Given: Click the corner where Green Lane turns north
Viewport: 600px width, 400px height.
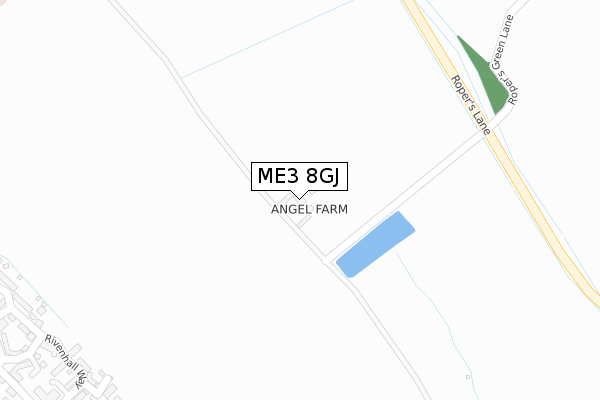Looking at the screenshot, I should click(512, 108).
